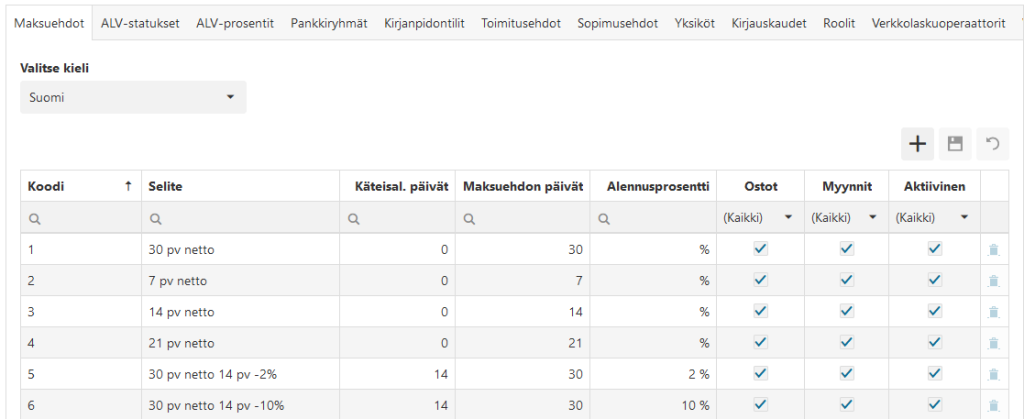
Task: Delete row 1 with the trash icon
Action: (993, 249)
